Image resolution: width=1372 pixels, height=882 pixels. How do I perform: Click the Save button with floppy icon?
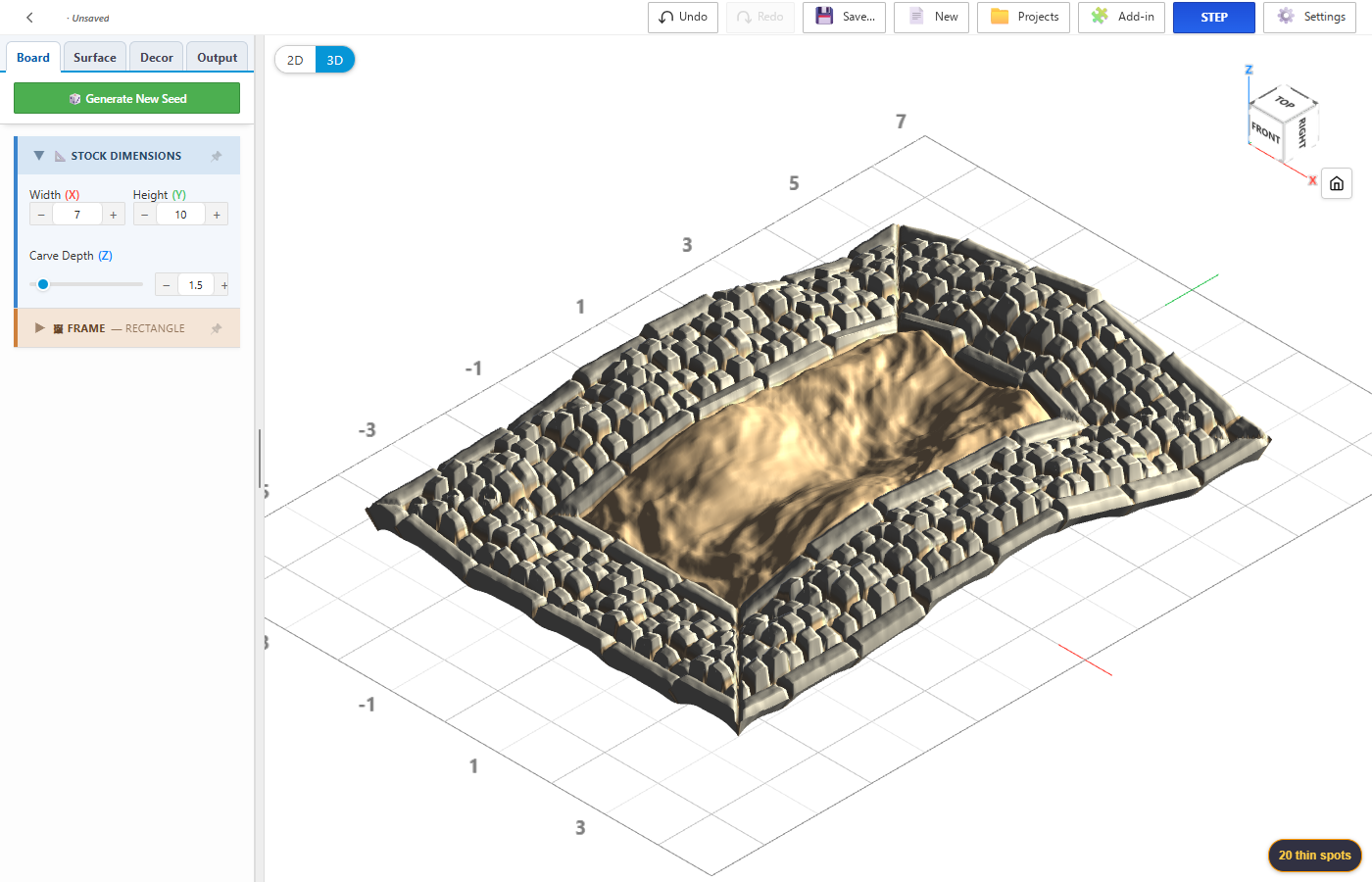pos(845,17)
